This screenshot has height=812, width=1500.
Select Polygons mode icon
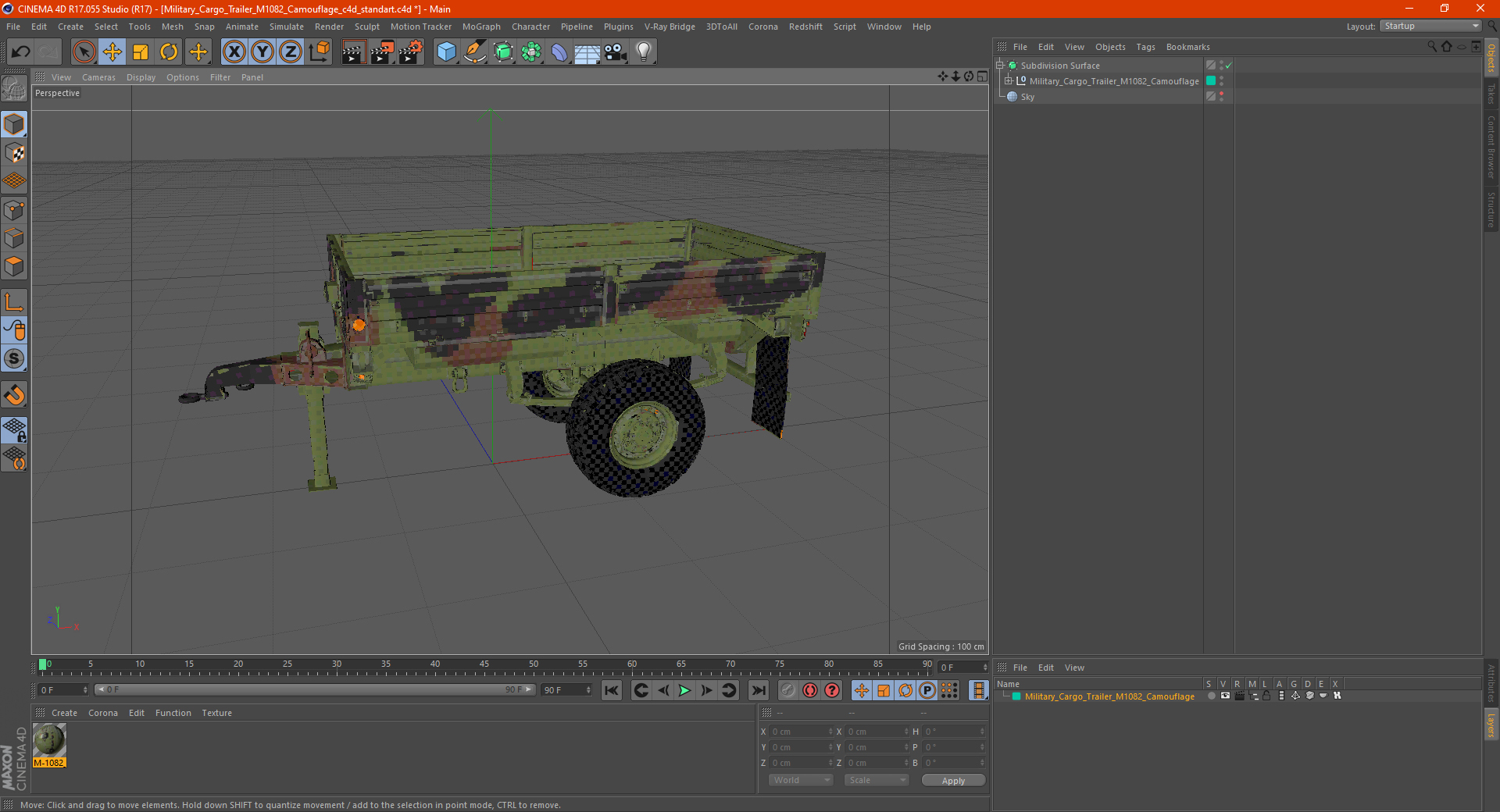tap(14, 266)
